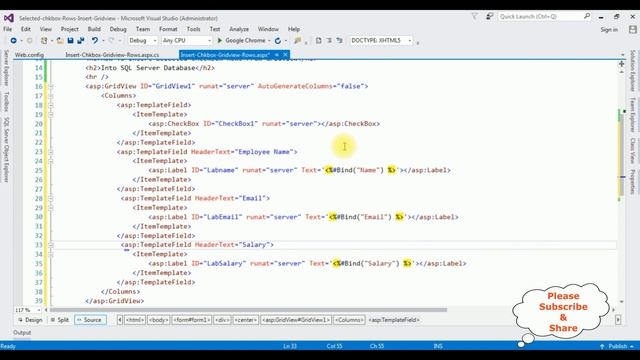This screenshot has height=360, width=640.
Task: Click the Open File folder icon
Action: [x=60, y=40]
